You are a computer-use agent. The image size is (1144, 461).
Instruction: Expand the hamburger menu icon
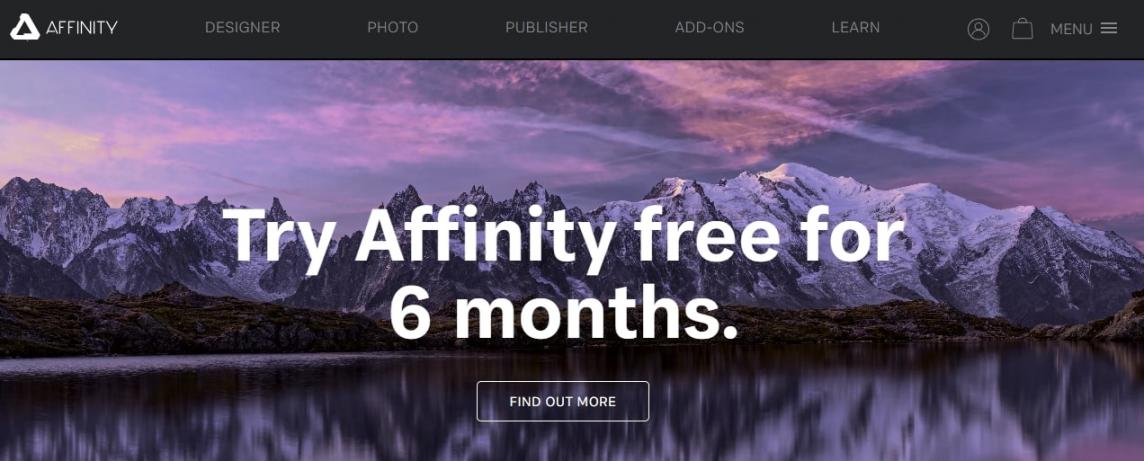click(x=1108, y=28)
